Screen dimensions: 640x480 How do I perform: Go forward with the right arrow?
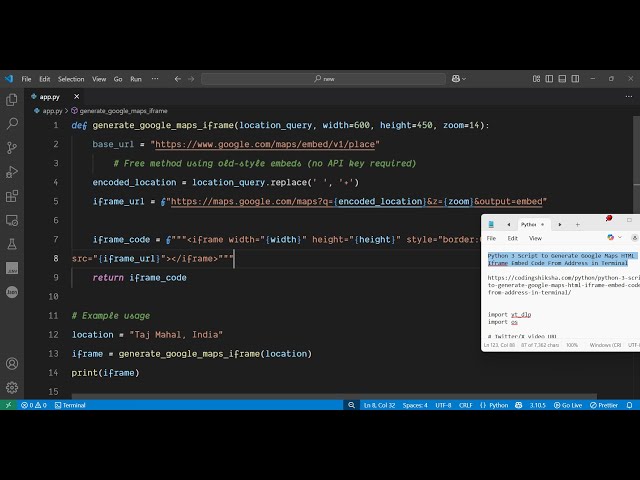coord(191,79)
